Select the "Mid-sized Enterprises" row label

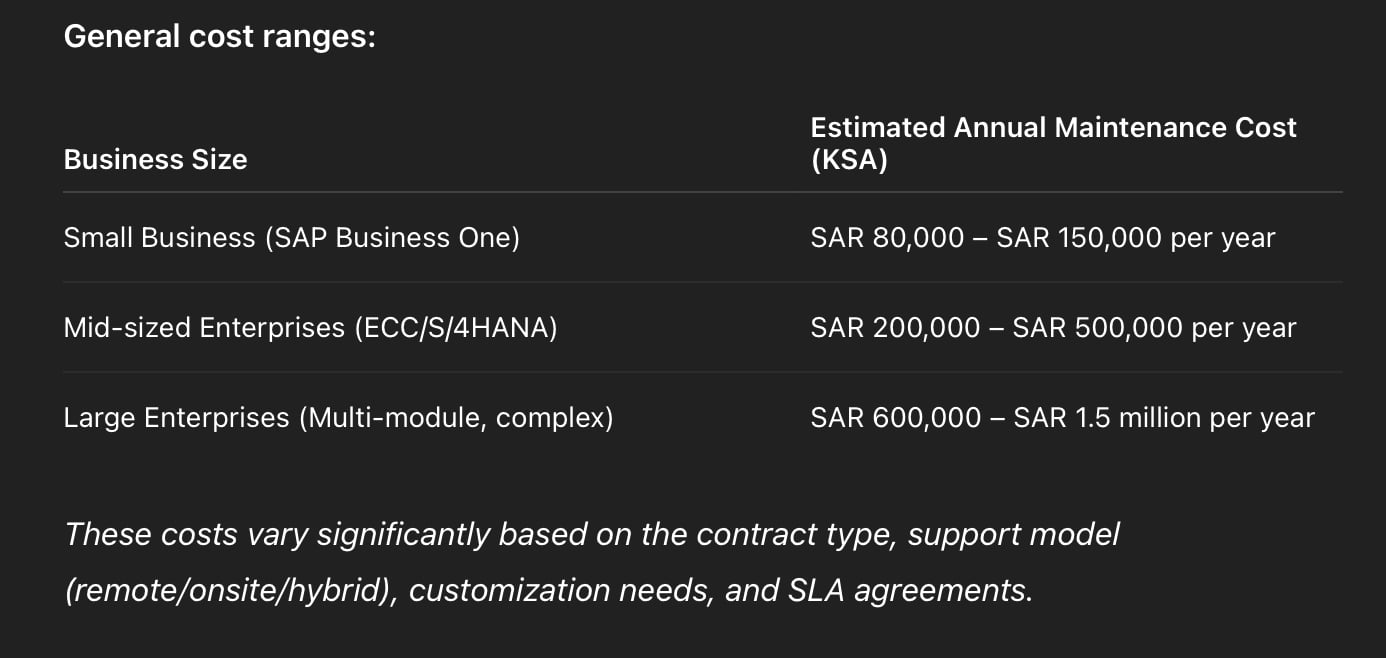[x=205, y=328]
